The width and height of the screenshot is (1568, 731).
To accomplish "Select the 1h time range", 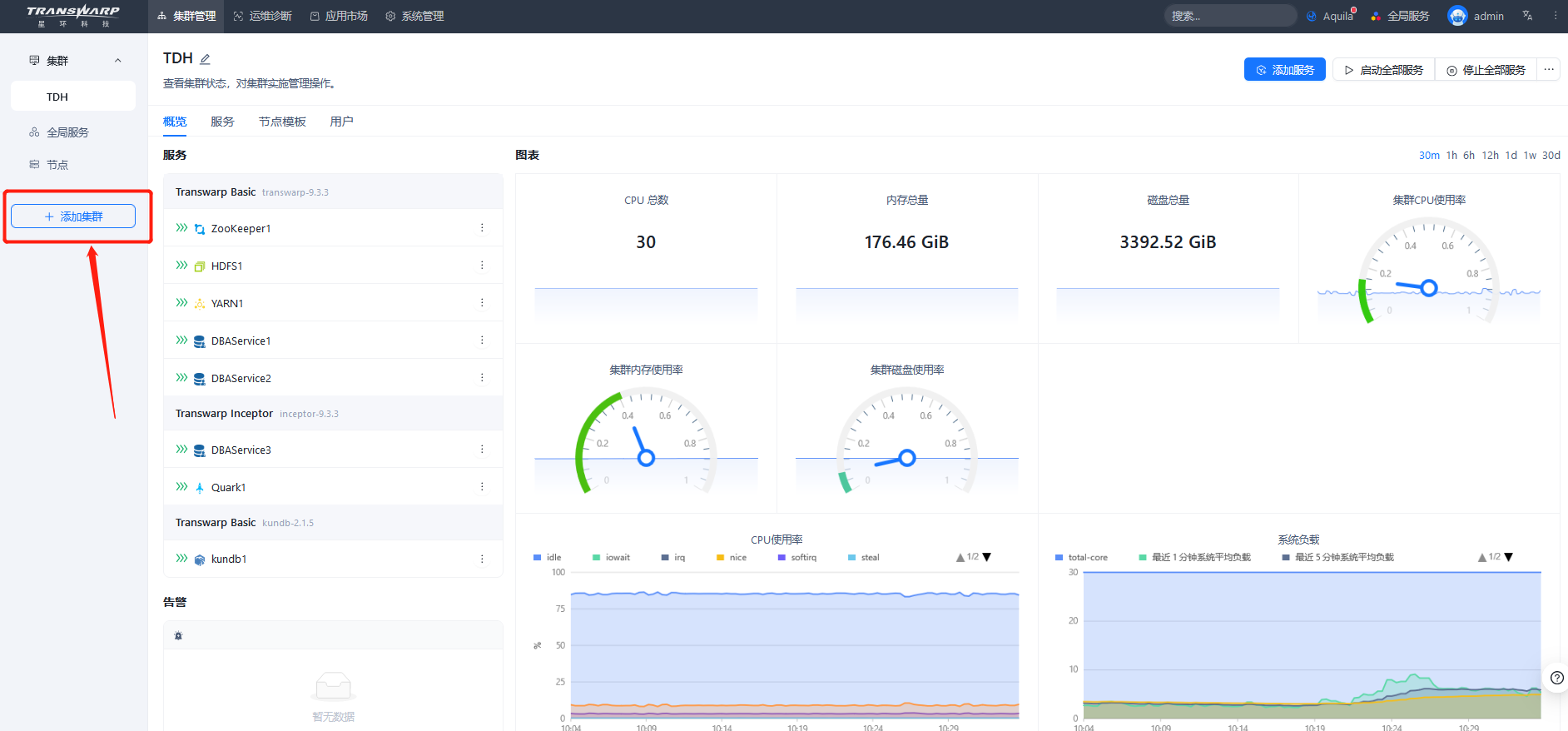I will tap(1451, 156).
